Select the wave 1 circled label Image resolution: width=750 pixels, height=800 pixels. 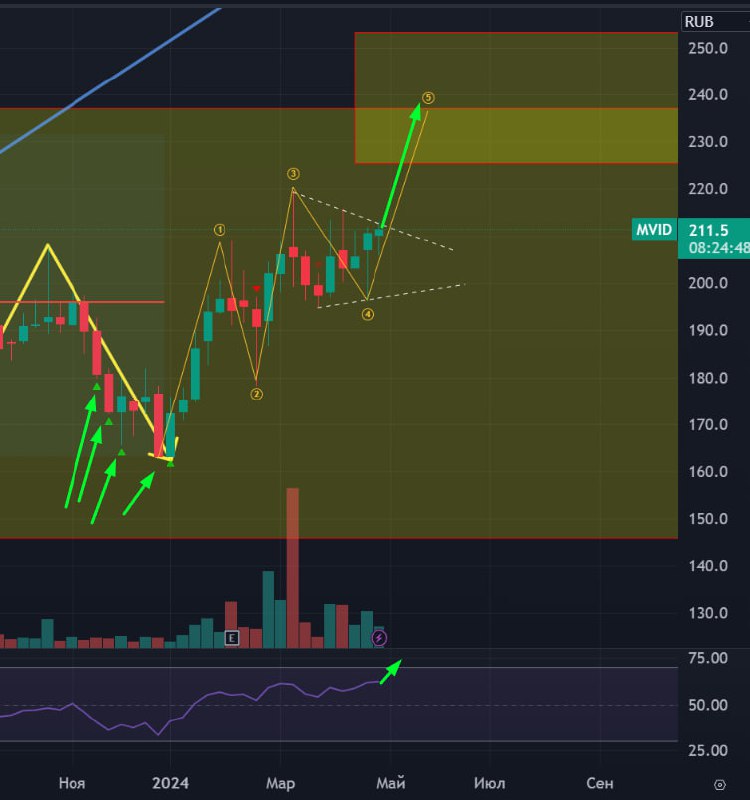coord(219,230)
